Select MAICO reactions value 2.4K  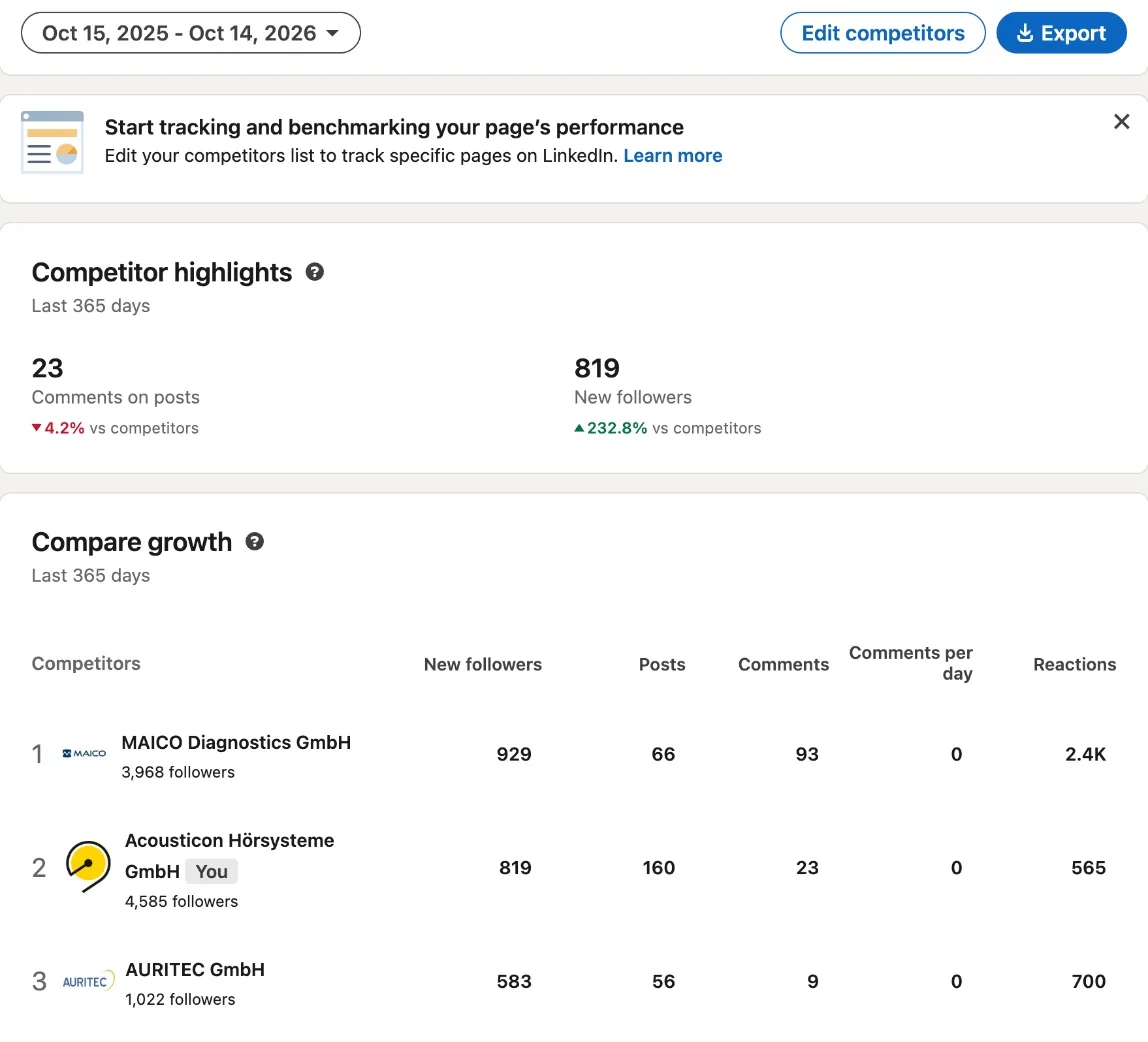(1085, 754)
